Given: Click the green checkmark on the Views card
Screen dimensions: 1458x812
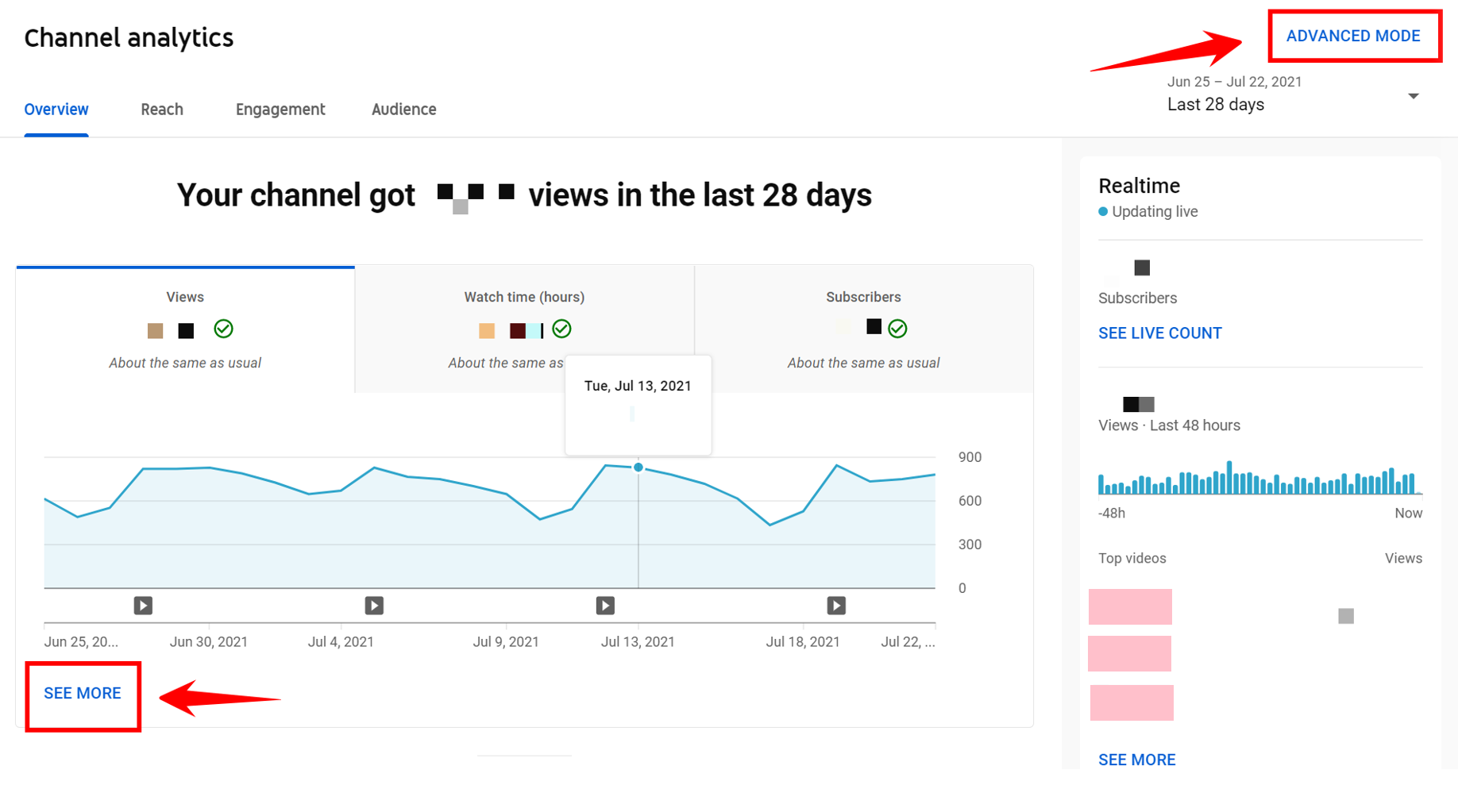Looking at the screenshot, I should [x=223, y=329].
